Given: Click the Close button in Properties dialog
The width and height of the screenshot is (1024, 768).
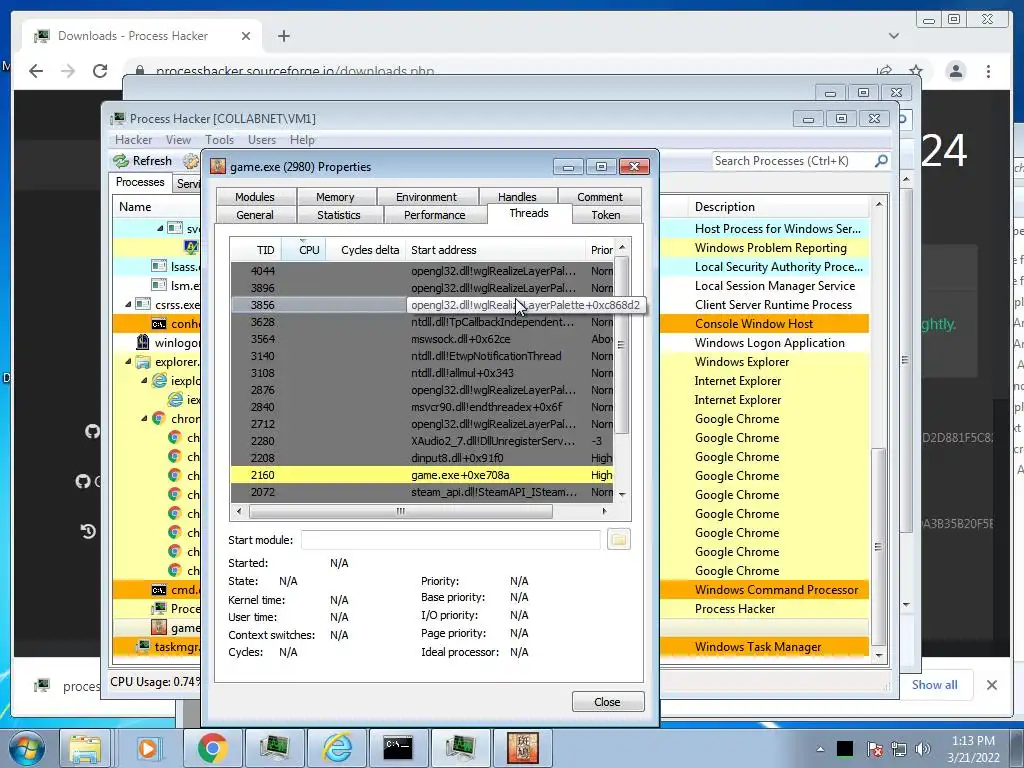Looking at the screenshot, I should (x=607, y=701).
